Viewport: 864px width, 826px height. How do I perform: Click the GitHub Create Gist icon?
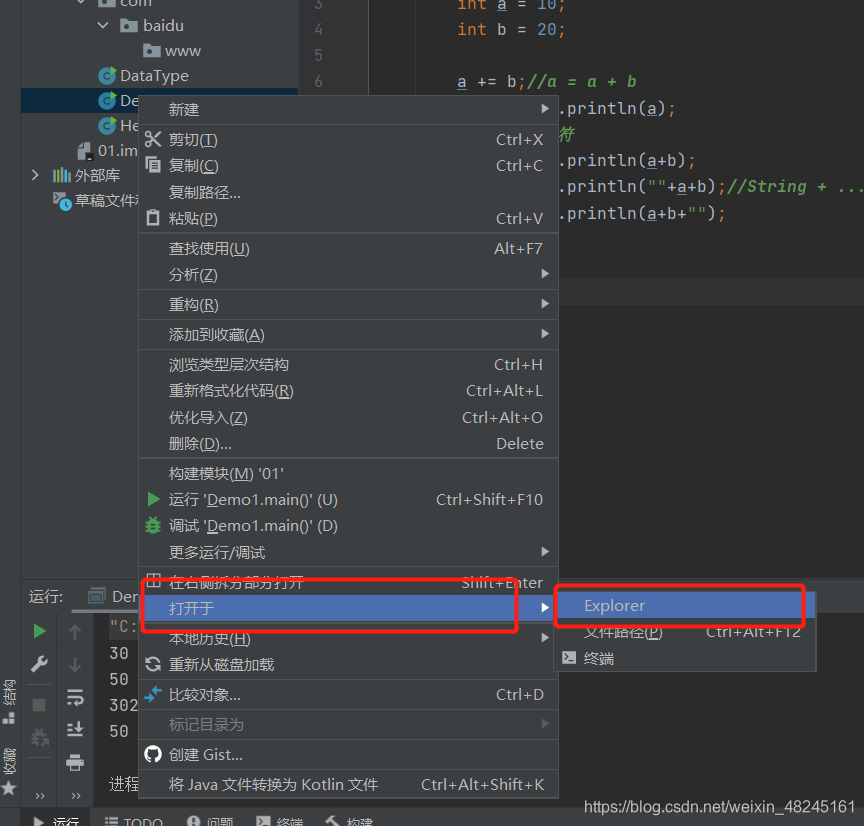[153, 754]
